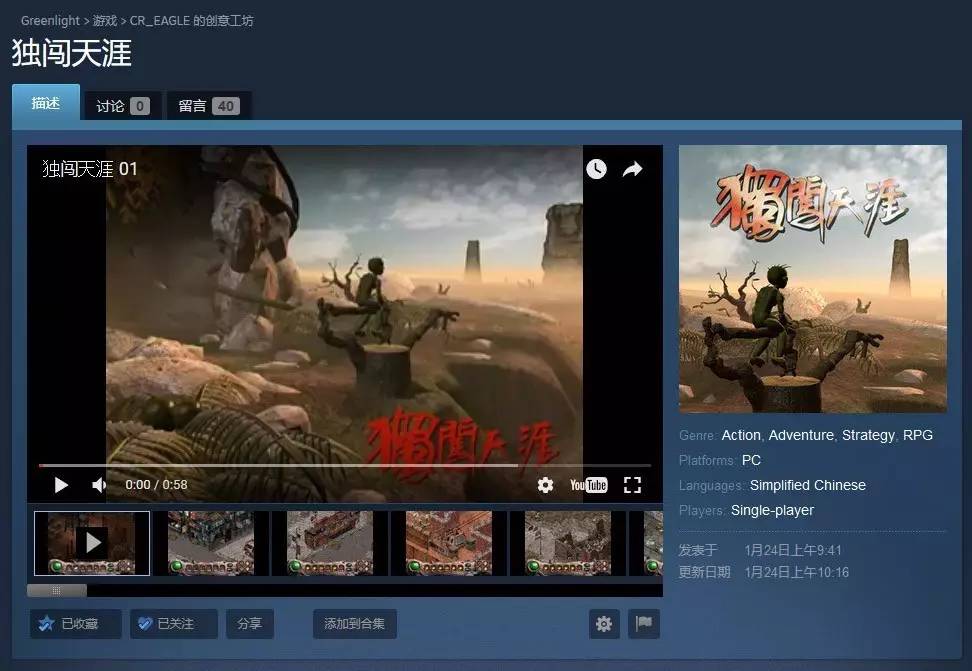Select the fifth screenshot thumbnail

pyautogui.click(x=568, y=543)
